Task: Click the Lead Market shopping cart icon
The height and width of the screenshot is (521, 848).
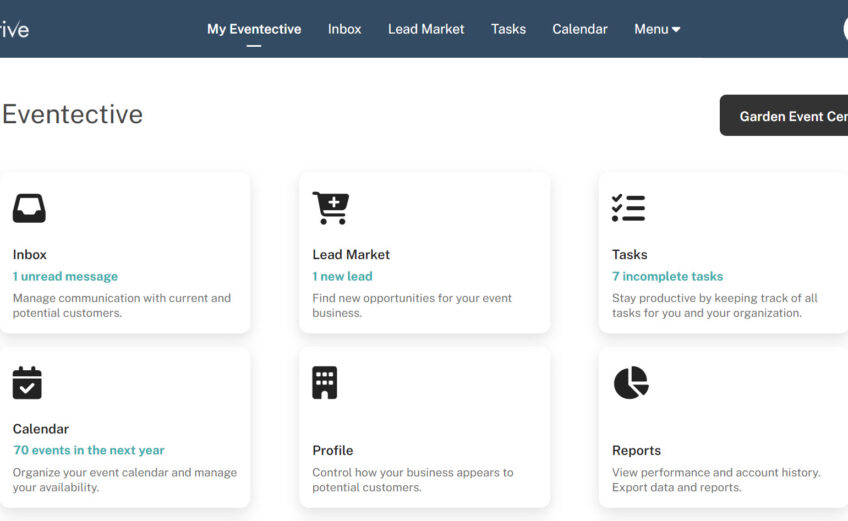Action: pyautogui.click(x=330, y=208)
